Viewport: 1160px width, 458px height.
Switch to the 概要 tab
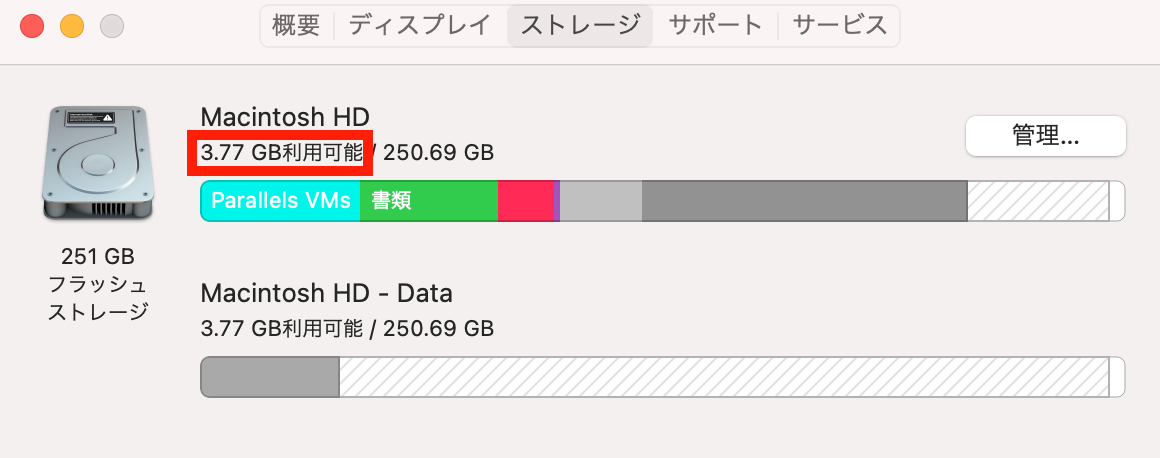[x=296, y=26]
